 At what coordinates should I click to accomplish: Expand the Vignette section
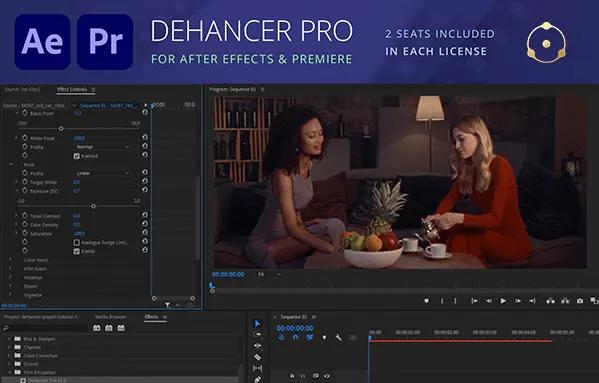(10, 294)
